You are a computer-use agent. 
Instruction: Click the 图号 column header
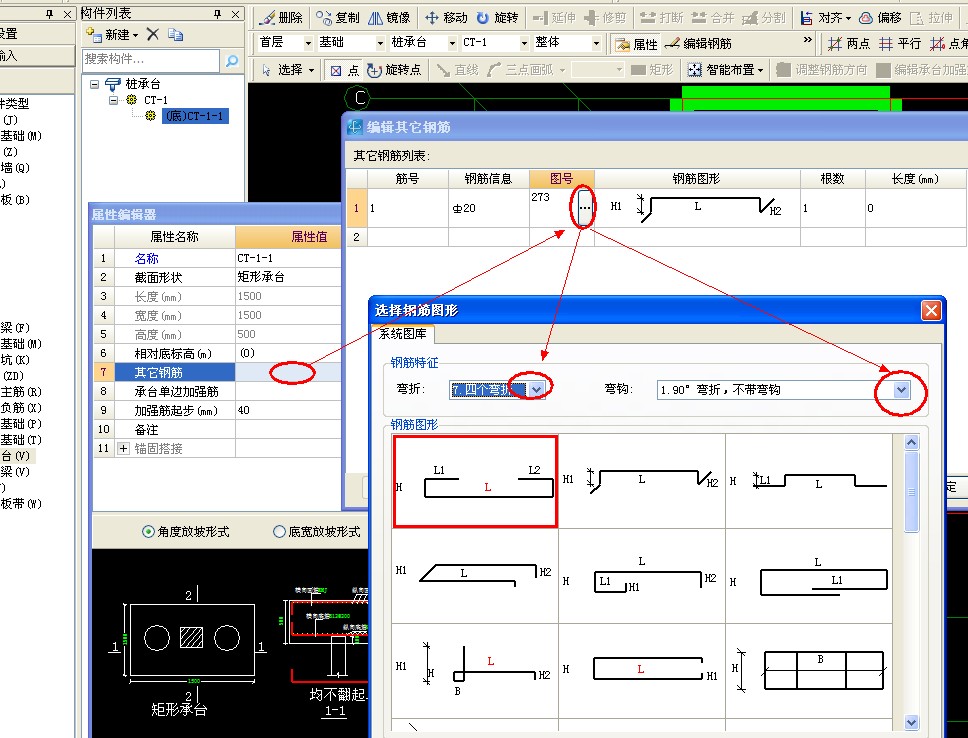click(562, 178)
